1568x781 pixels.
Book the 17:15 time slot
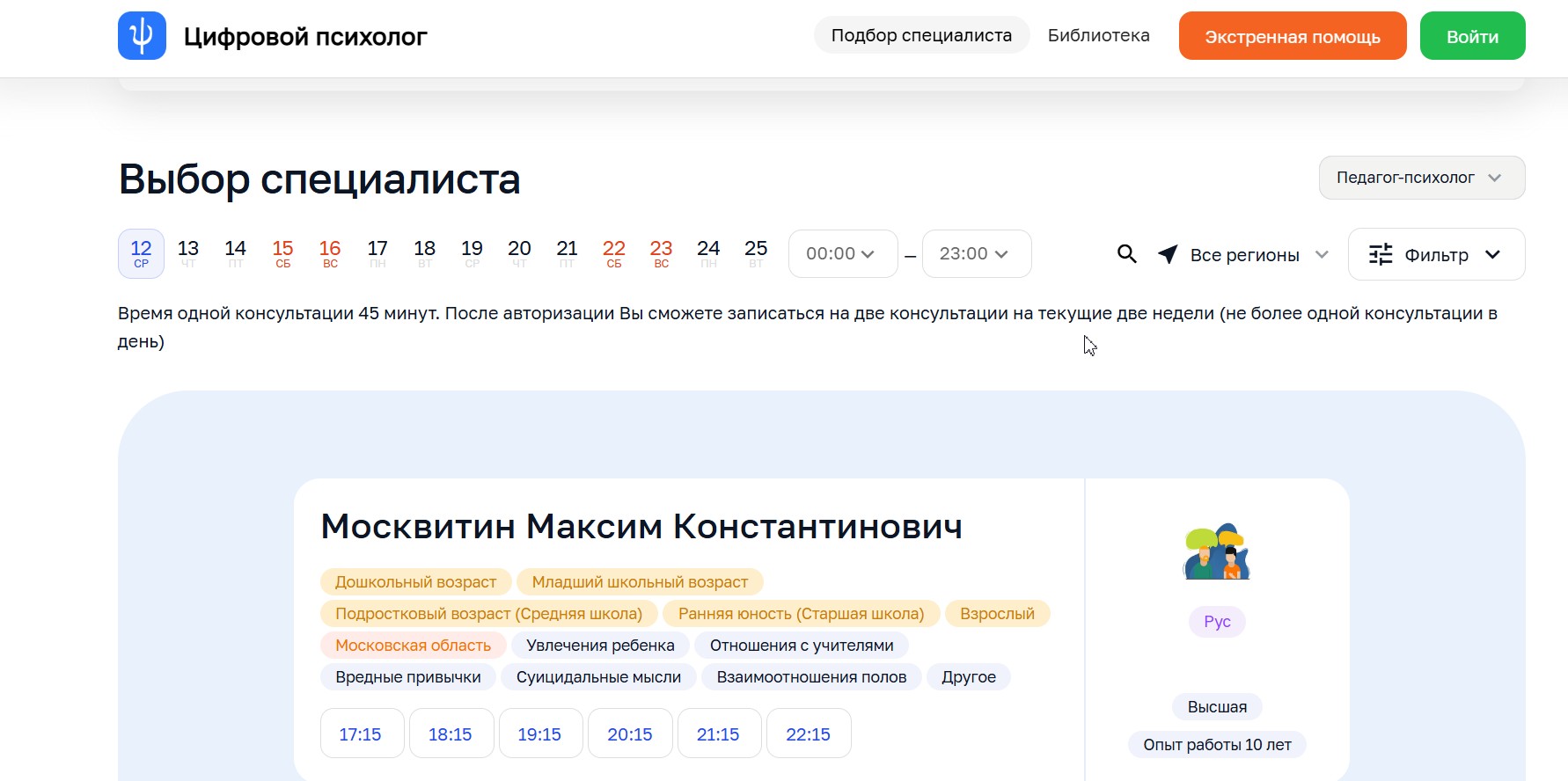361,734
